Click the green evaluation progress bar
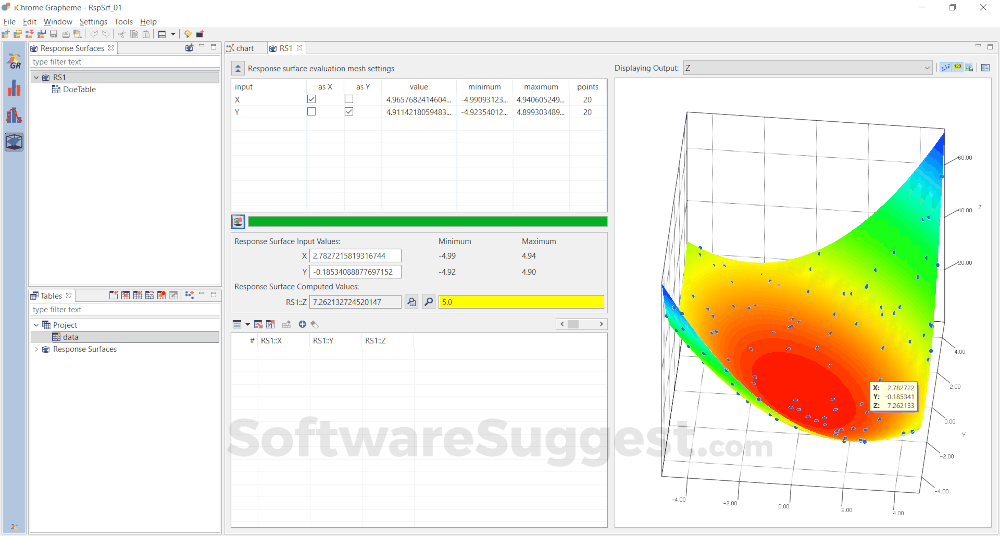This screenshot has height=536, width=1000. click(x=427, y=221)
